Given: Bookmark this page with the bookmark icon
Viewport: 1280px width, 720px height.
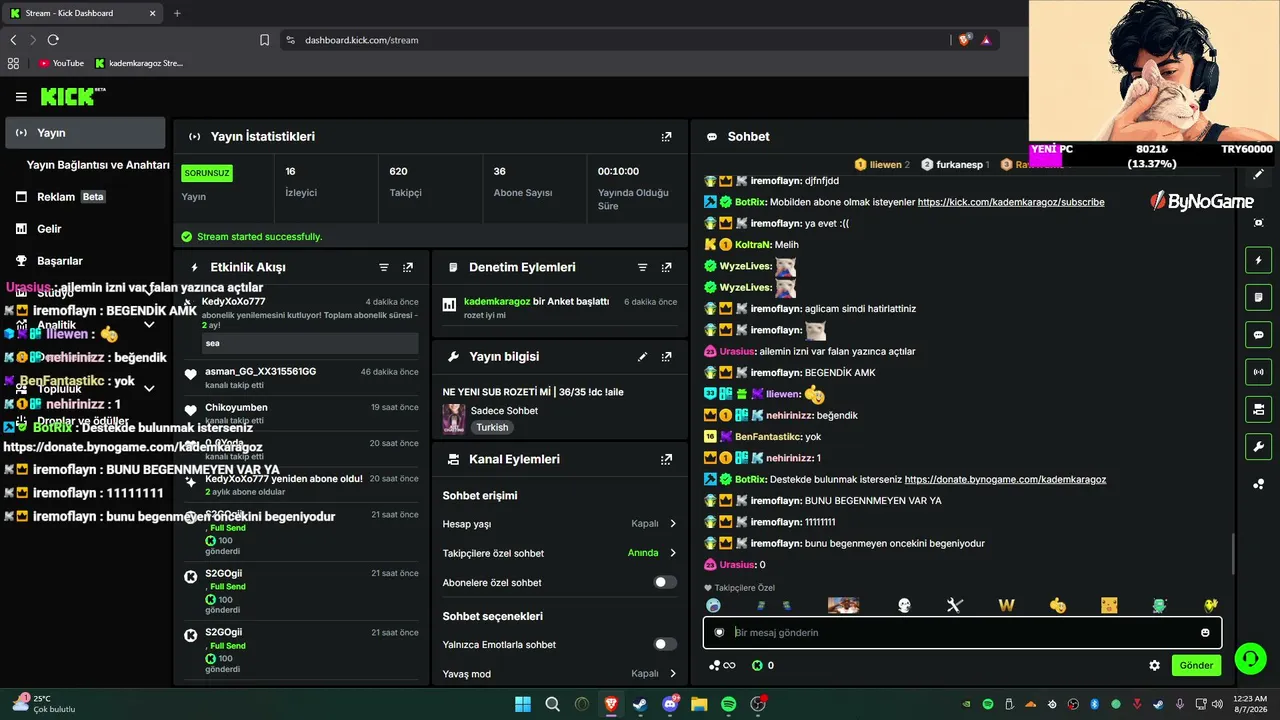Looking at the screenshot, I should [264, 40].
